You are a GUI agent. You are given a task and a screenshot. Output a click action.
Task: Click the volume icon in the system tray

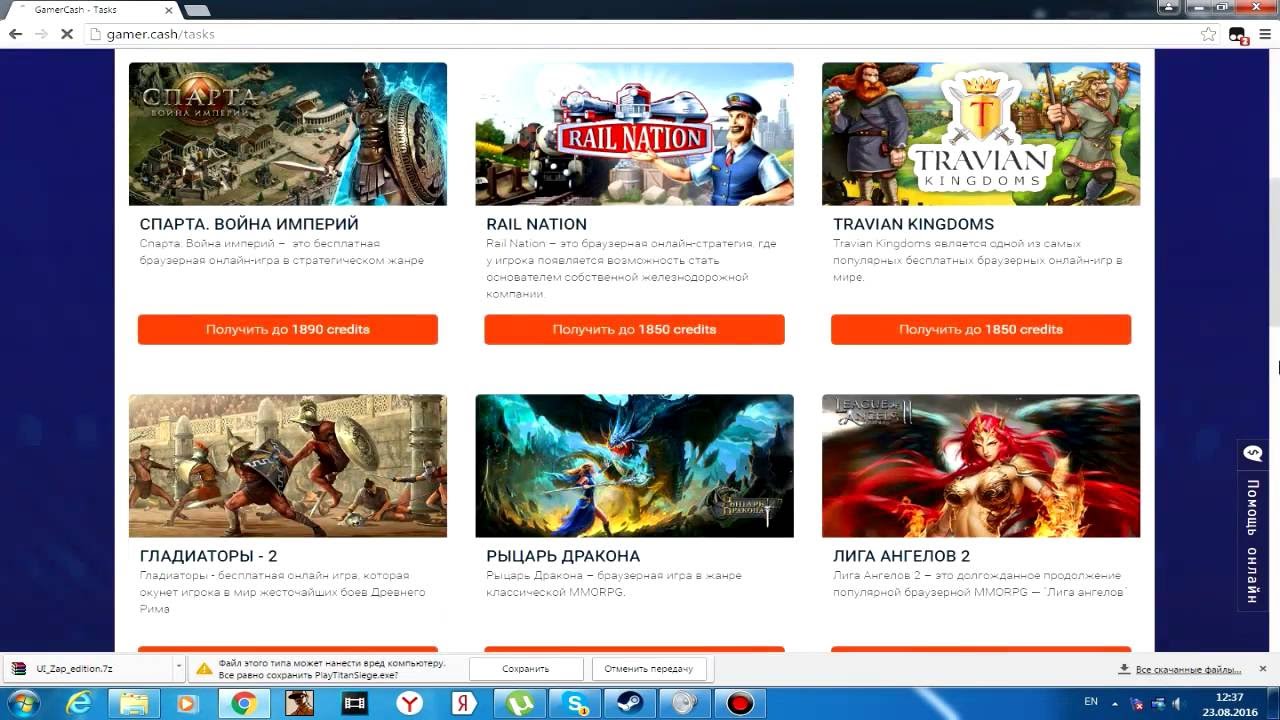point(1178,704)
